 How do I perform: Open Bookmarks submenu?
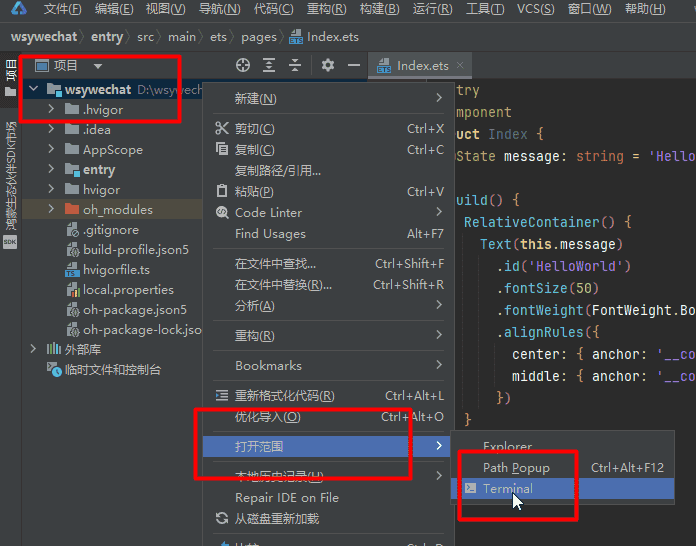coord(328,365)
